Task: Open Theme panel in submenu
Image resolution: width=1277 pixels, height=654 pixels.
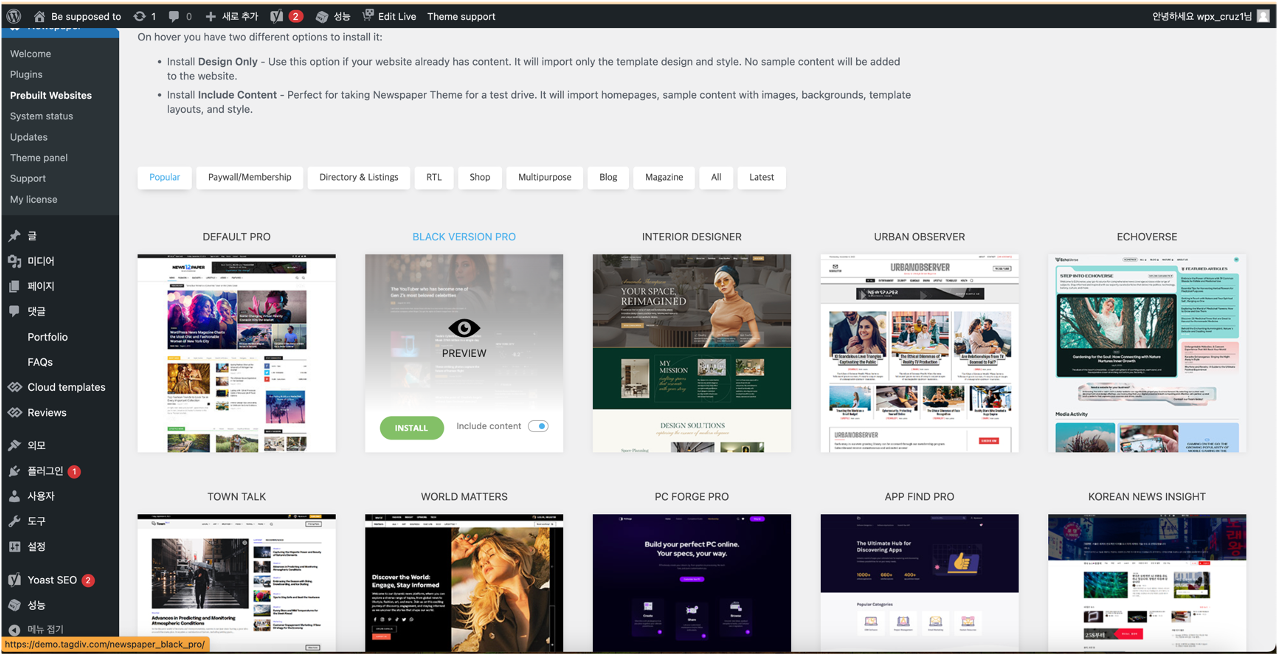Action: 39,158
